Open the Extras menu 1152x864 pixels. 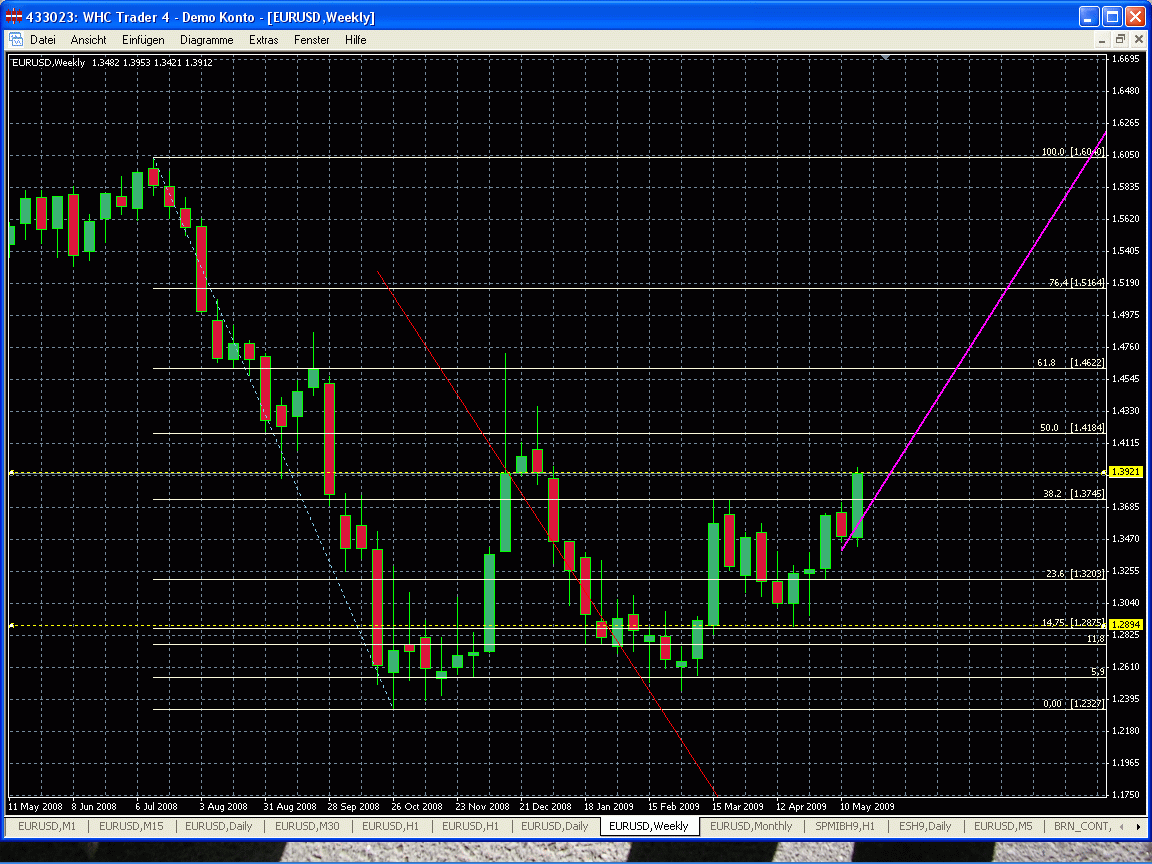click(263, 40)
